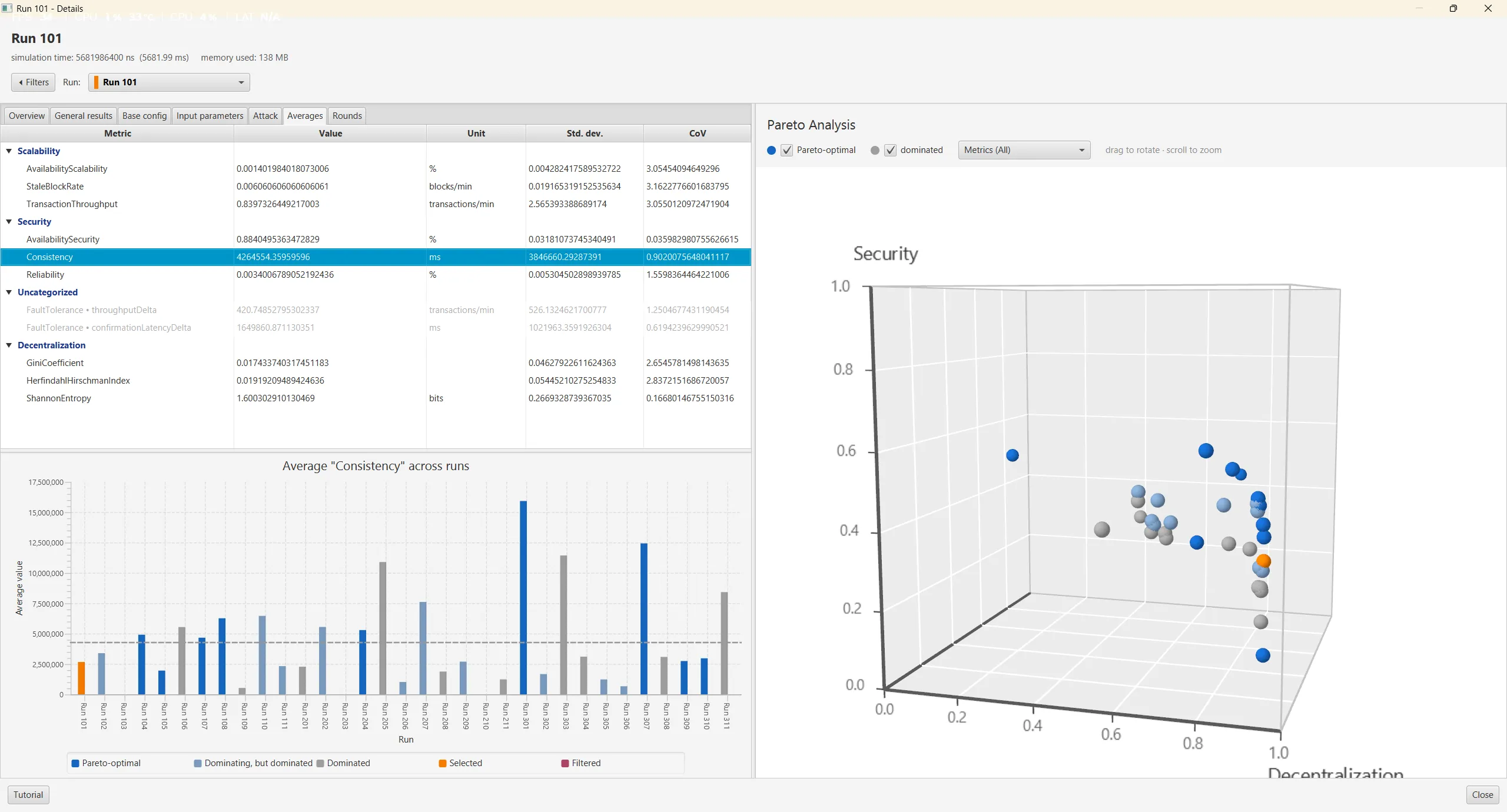Collapse the Uncategorized metric group
The image size is (1507, 812).
pos(9,292)
